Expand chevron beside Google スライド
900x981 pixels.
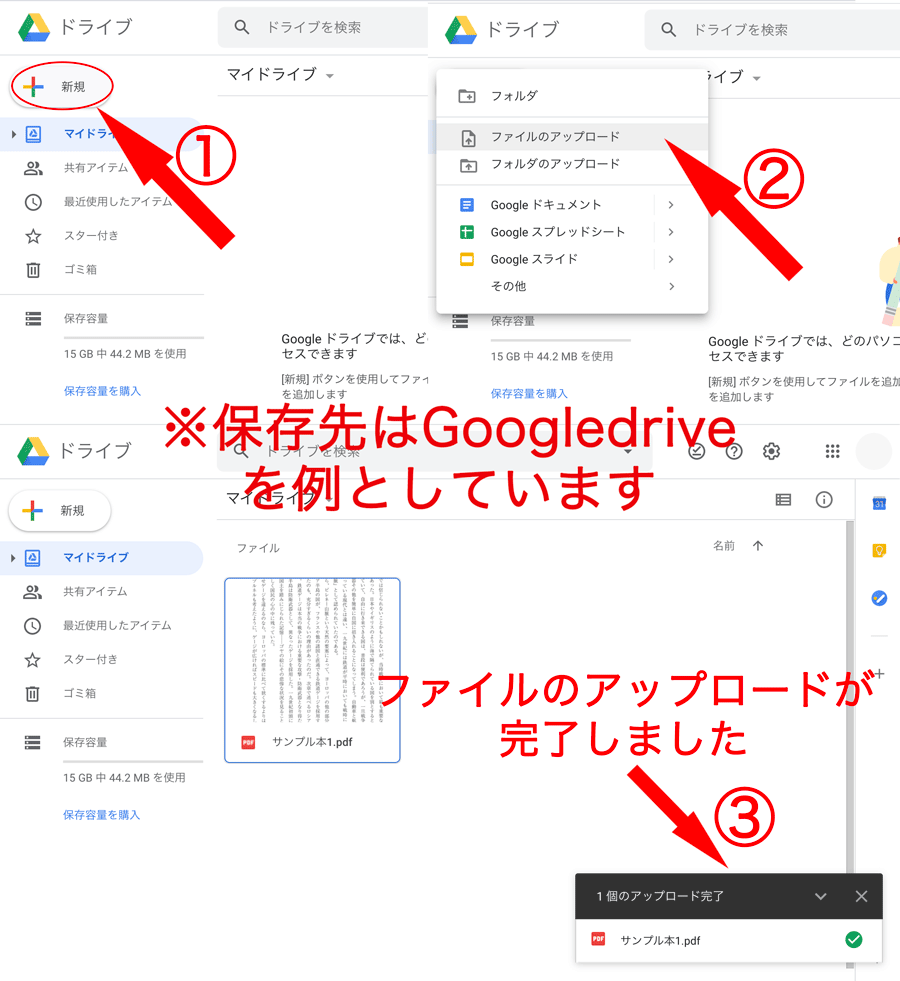point(670,259)
